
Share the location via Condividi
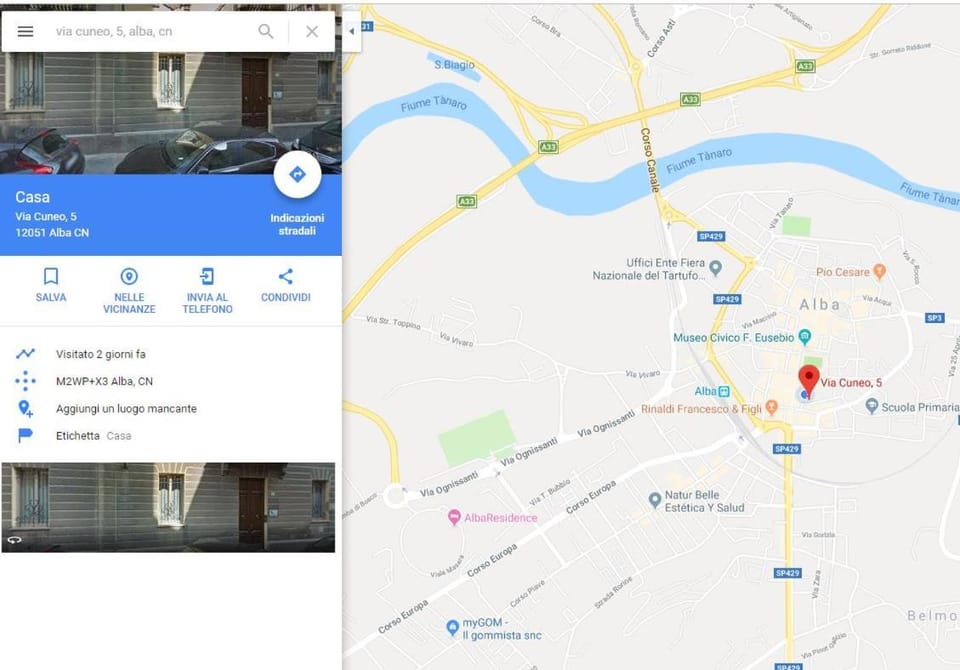285,285
